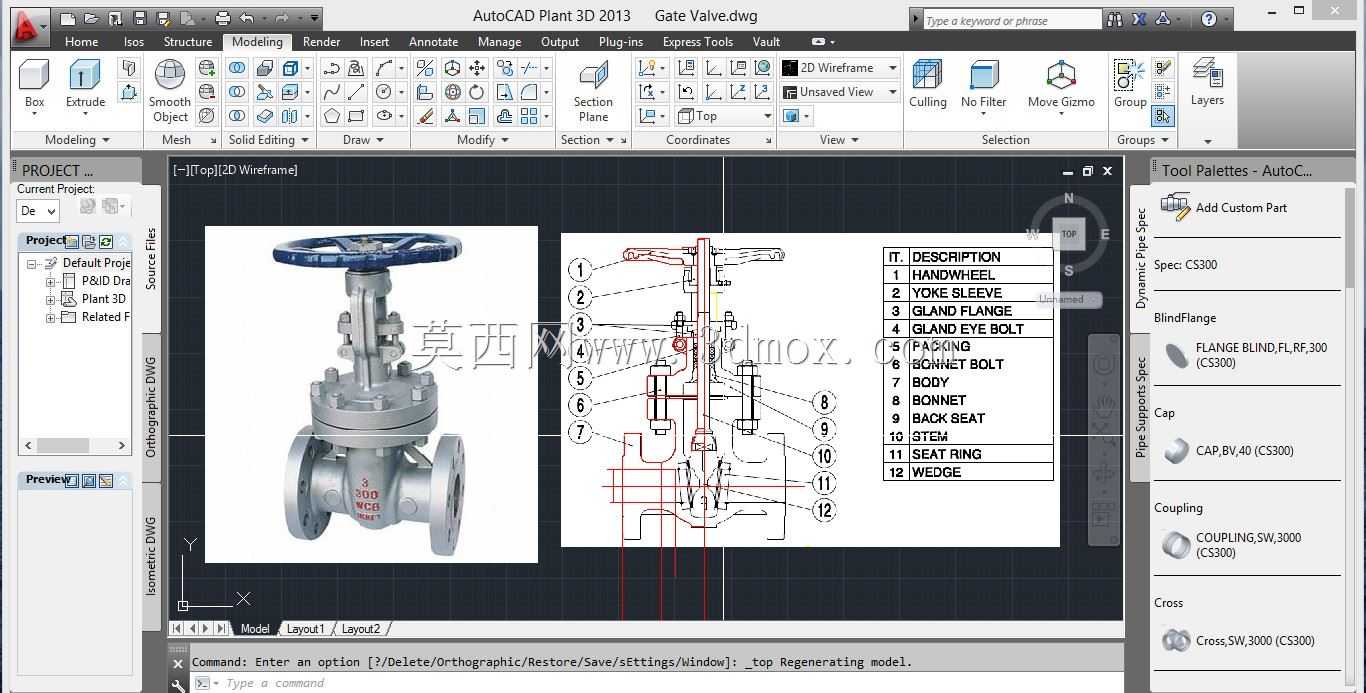The width and height of the screenshot is (1366, 693).
Task: Open the Section Plane tool
Action: (593, 91)
